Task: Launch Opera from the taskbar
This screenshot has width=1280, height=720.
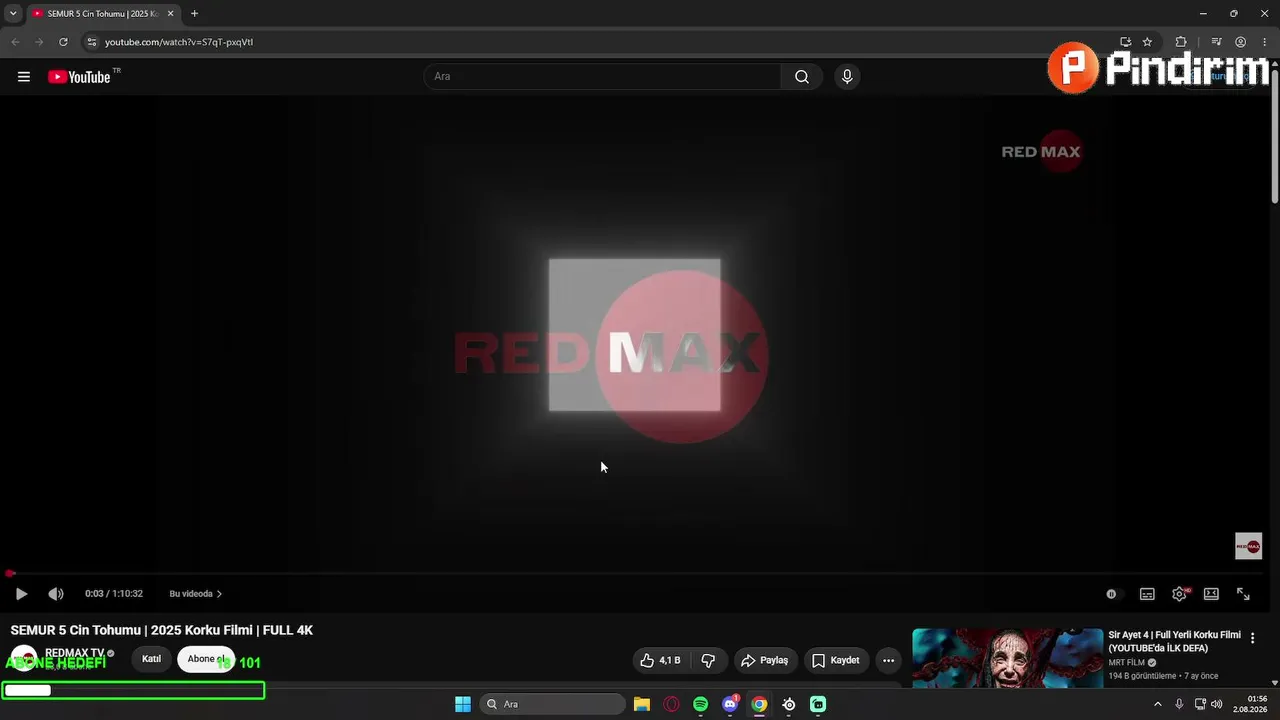Action: pyautogui.click(x=671, y=704)
